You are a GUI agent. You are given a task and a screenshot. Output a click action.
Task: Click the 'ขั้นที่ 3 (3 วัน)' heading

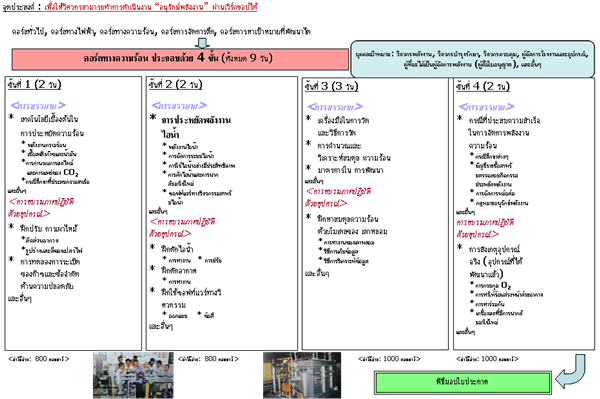point(331,86)
